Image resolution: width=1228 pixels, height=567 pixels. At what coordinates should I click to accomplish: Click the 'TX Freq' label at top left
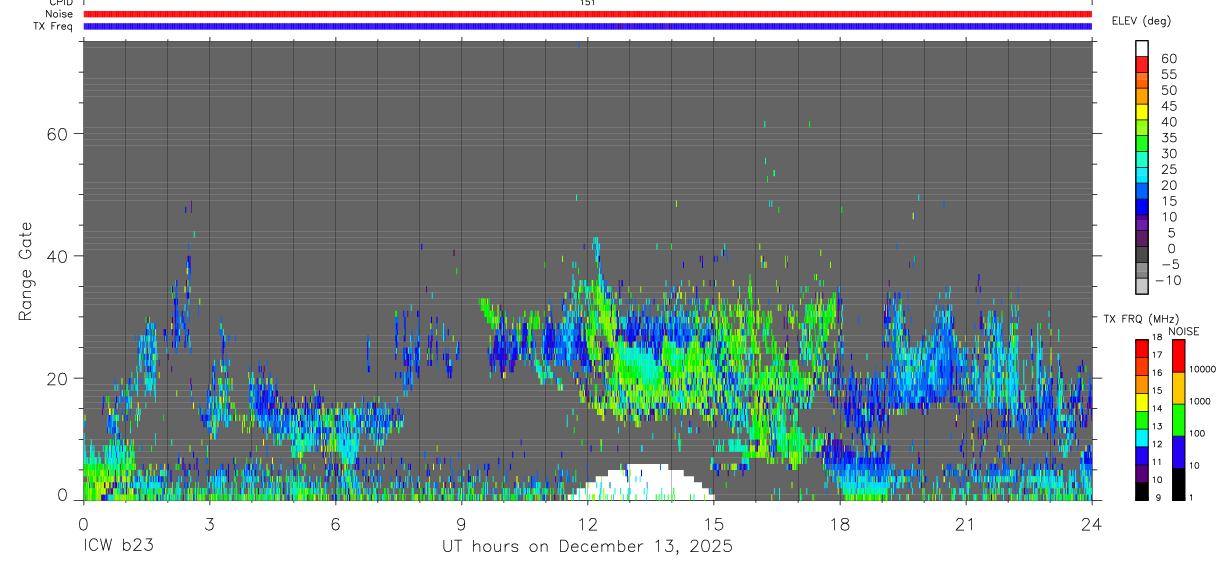pos(52,26)
